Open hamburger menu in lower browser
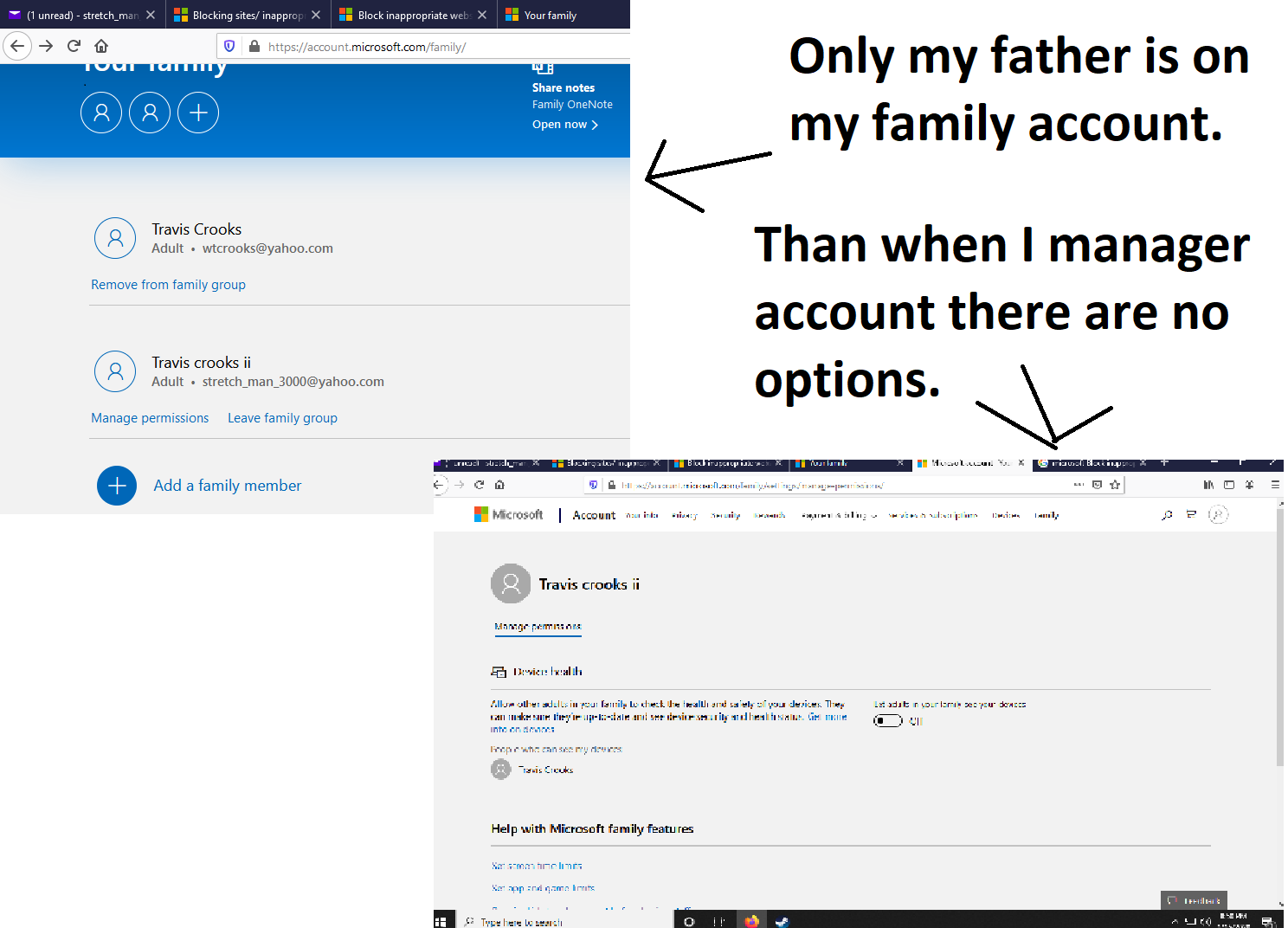 click(1275, 485)
